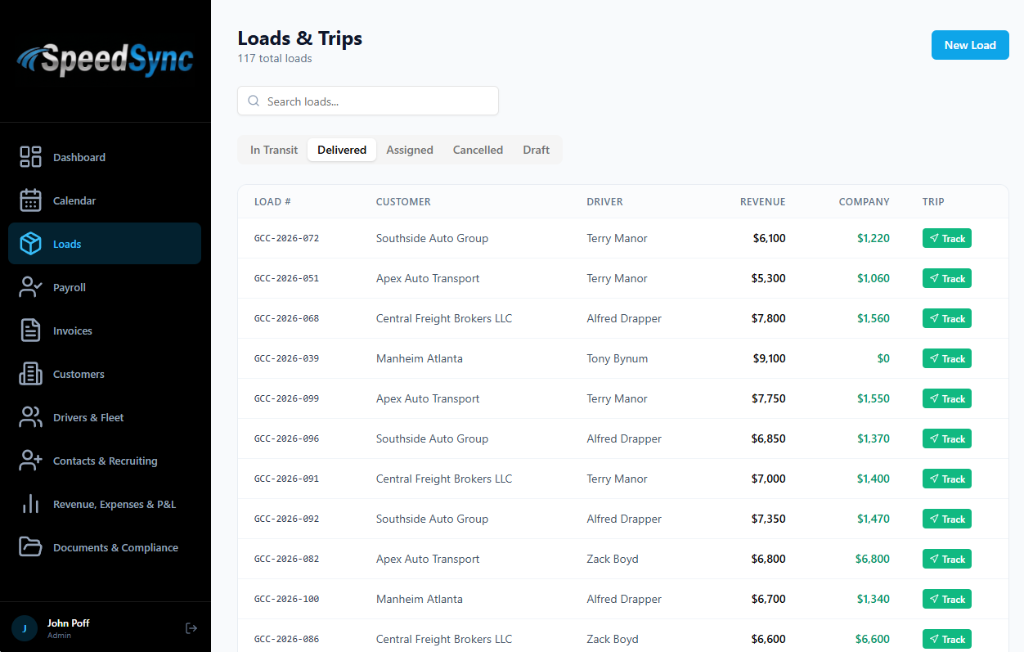This screenshot has height=652, width=1024.
Task: Track load GCC-2026-051
Action: coord(947,278)
